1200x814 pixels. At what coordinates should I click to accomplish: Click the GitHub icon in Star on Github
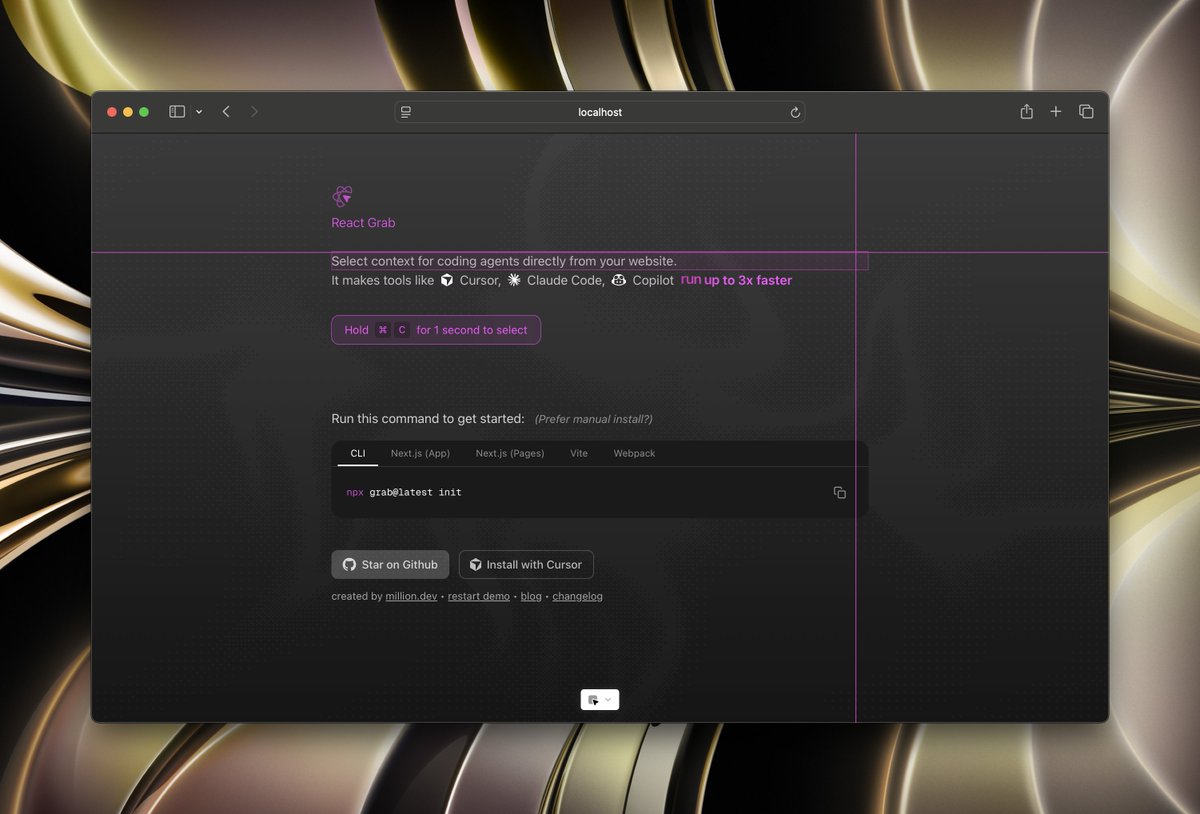tap(349, 564)
